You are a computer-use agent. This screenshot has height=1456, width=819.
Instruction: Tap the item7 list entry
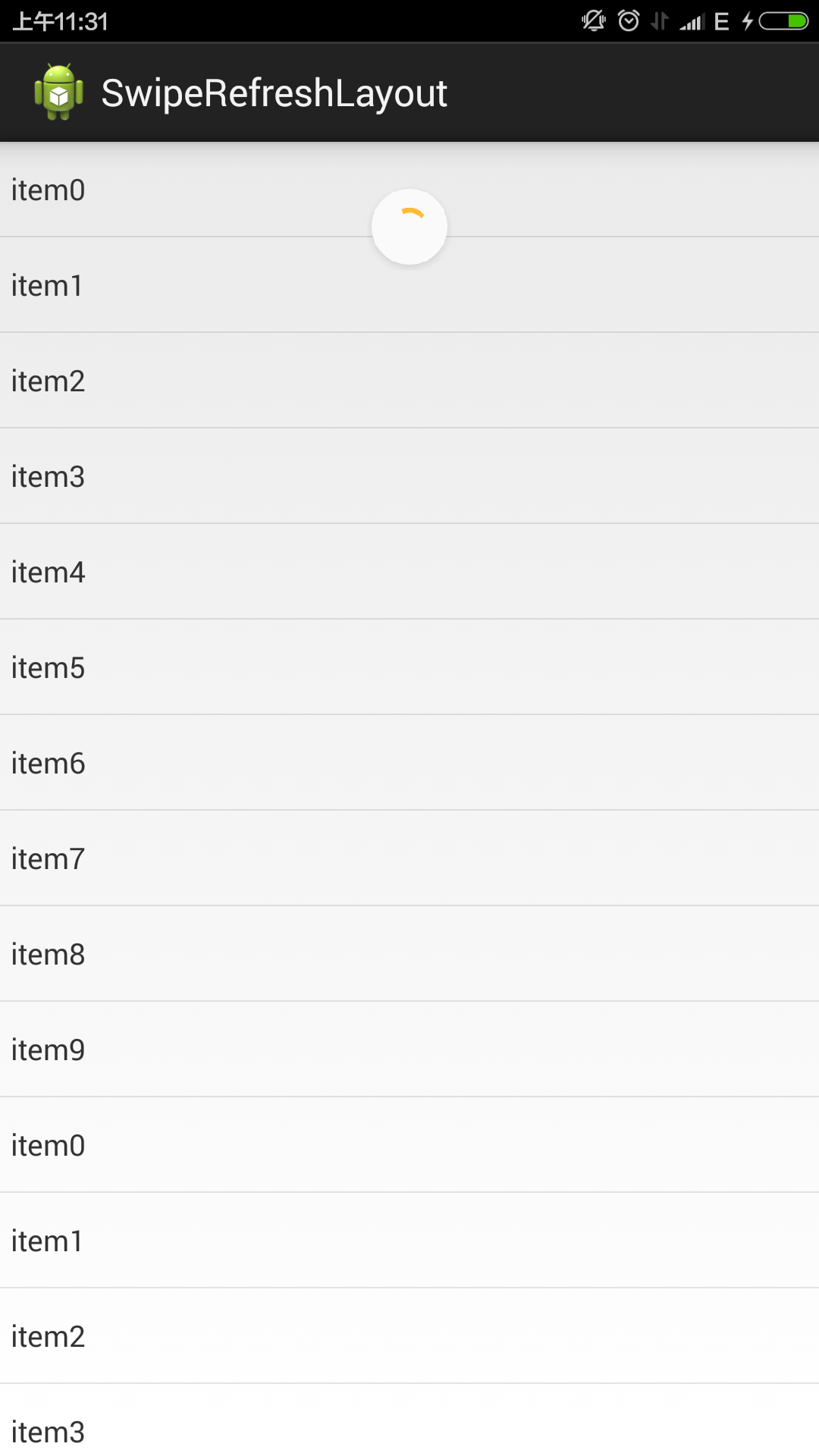[409, 858]
